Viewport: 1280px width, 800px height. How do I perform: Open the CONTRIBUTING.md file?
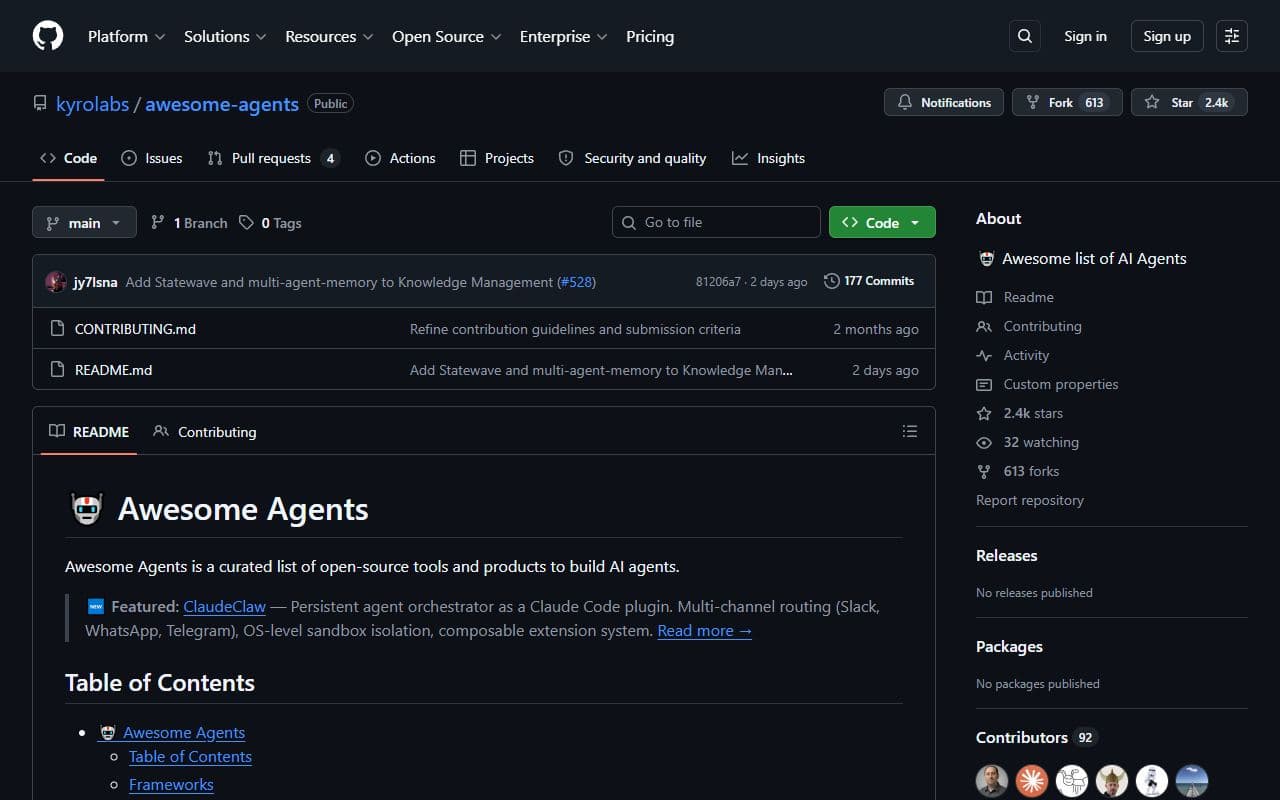[x=135, y=329]
